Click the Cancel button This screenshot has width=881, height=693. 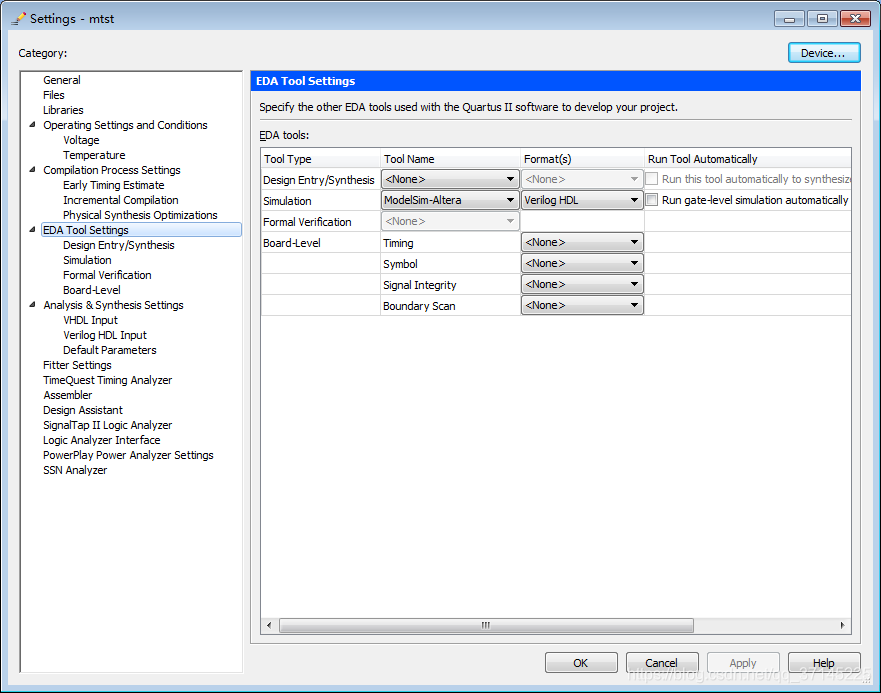(662, 663)
